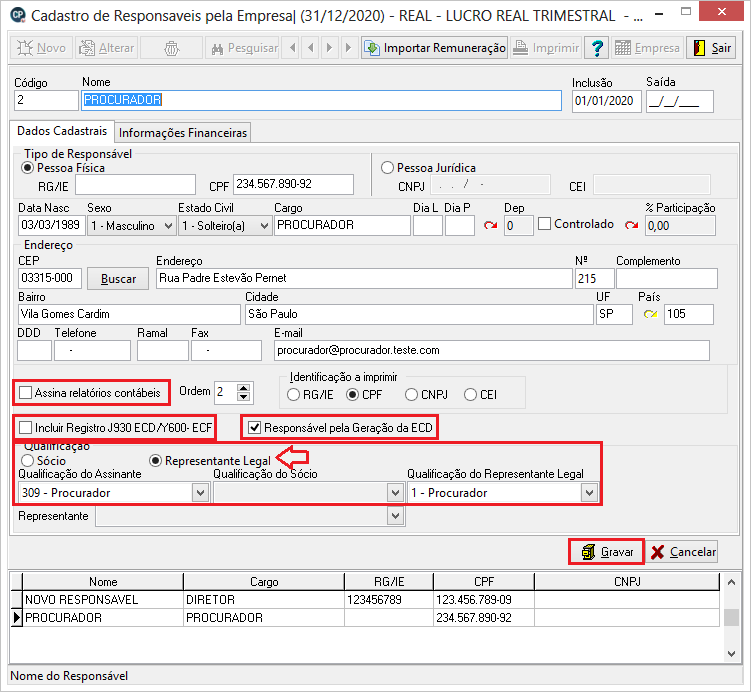The width and height of the screenshot is (751, 692).
Task: Select PROCURADOR row in grid
Action: click(x=371, y=618)
